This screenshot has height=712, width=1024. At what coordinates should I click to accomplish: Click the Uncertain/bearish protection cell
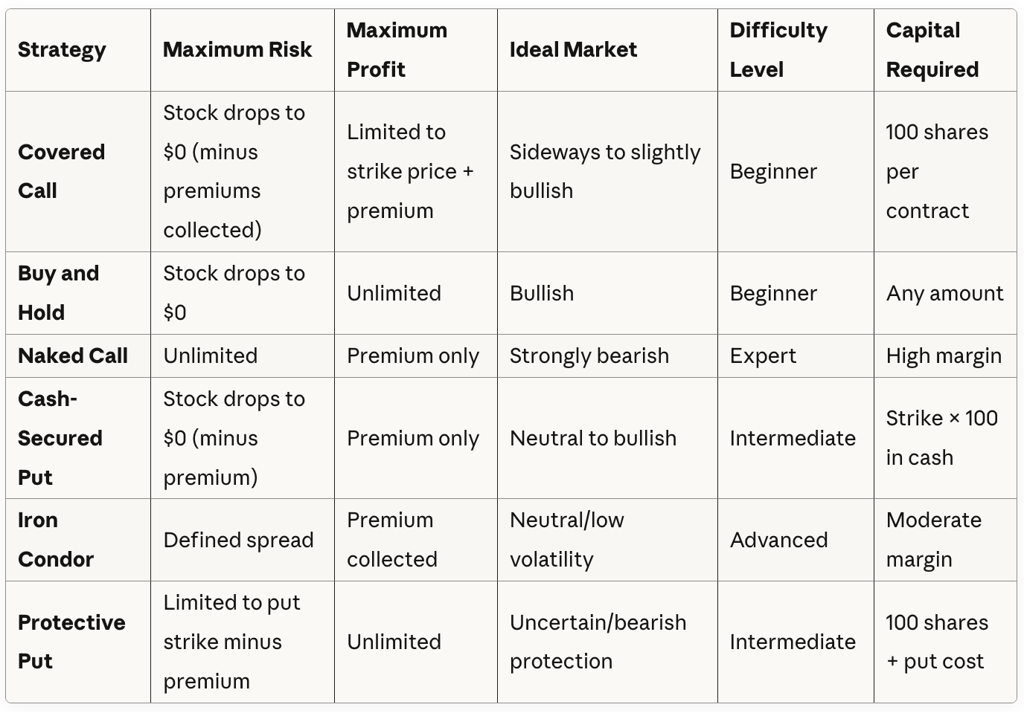coord(597,642)
